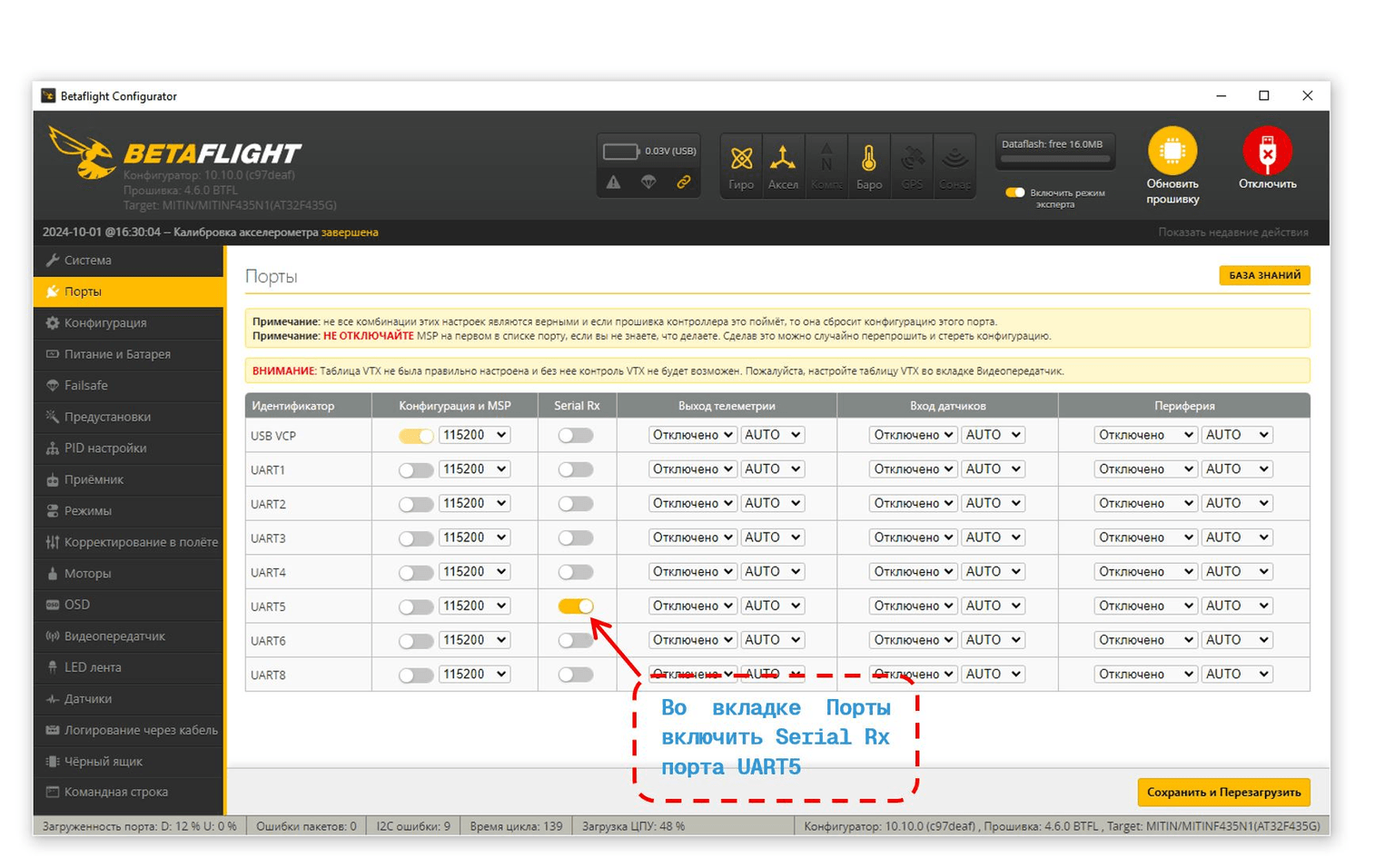The image size is (1395, 868).
Task: Open the LED лента tab
Action: [128, 667]
